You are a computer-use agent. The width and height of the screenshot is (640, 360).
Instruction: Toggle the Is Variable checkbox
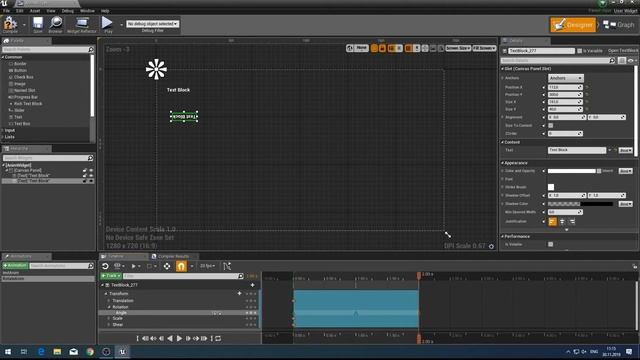580,51
